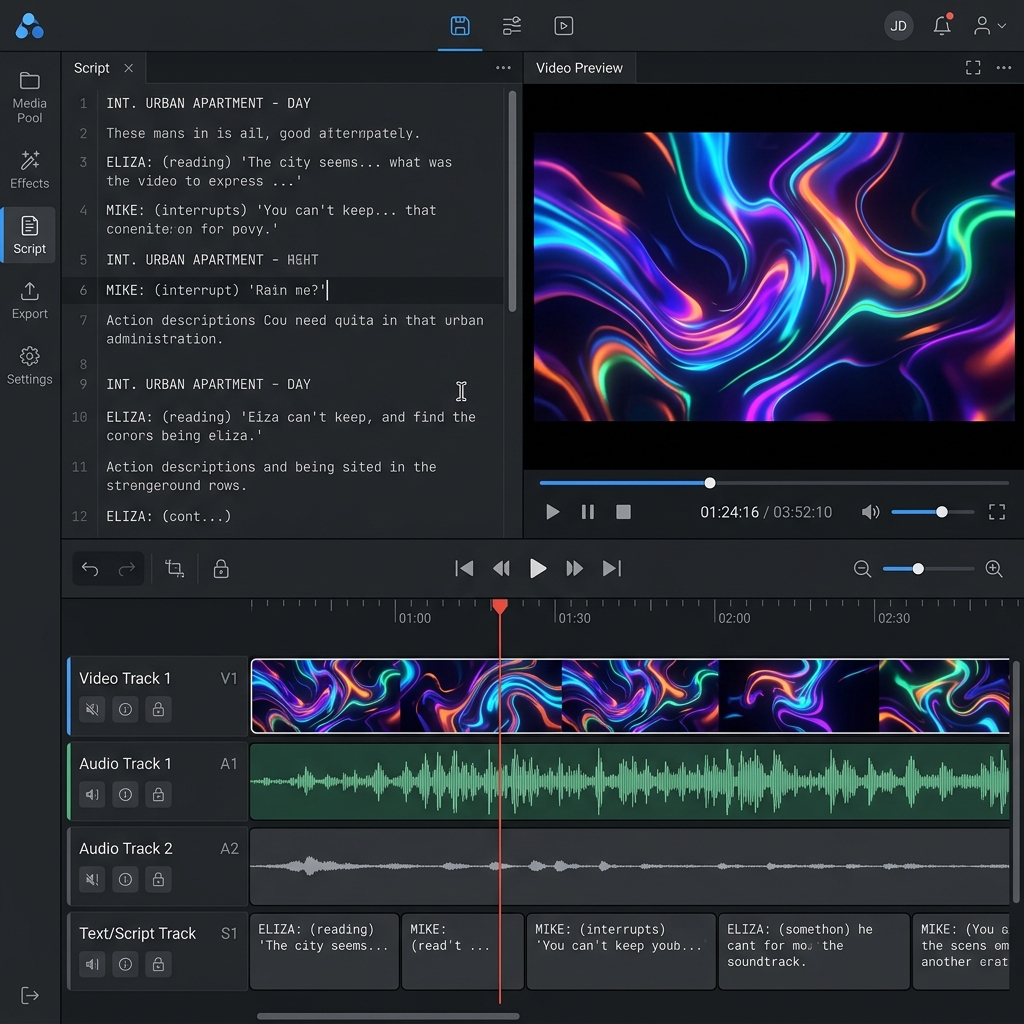Toggle mute on Text/Script Track

pos(92,964)
